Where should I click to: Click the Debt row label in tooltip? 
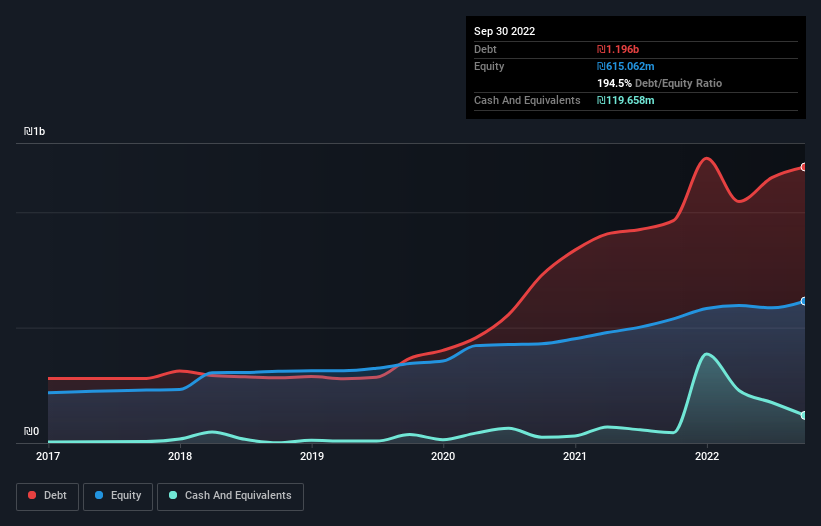485,49
